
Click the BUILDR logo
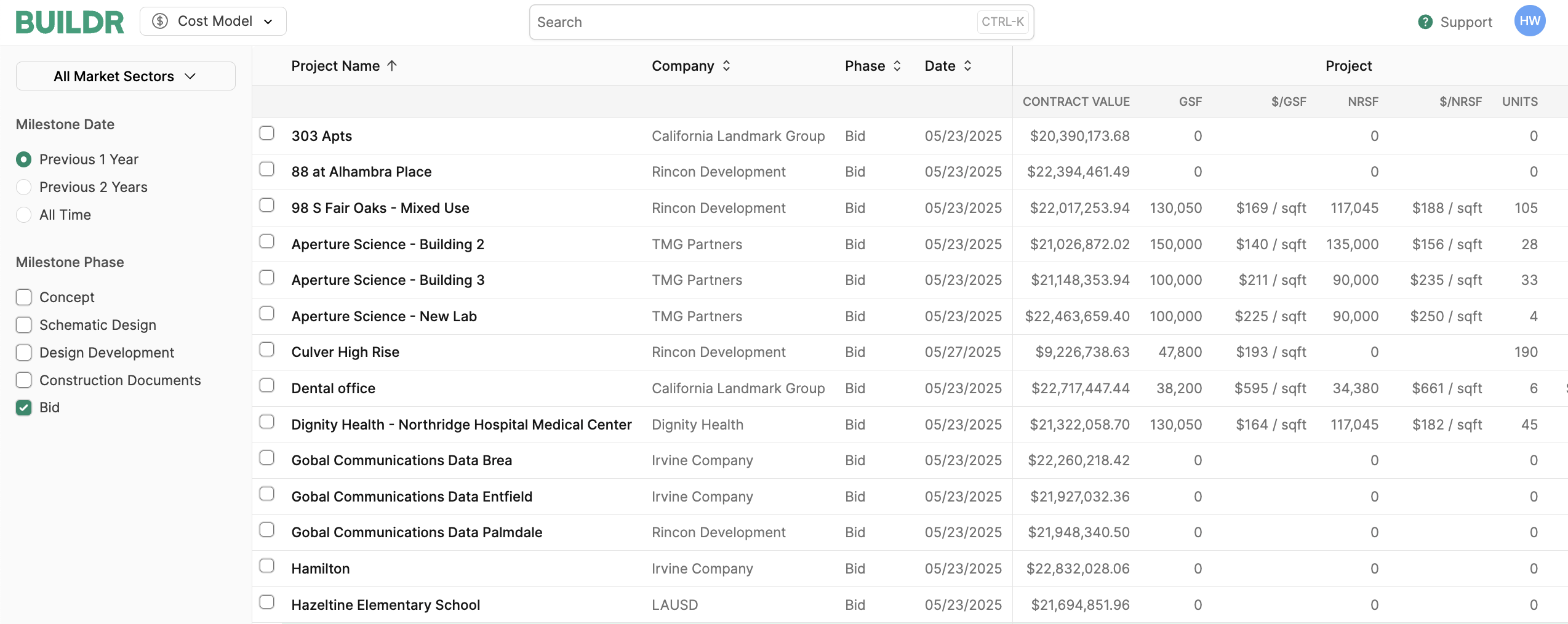pos(70,22)
